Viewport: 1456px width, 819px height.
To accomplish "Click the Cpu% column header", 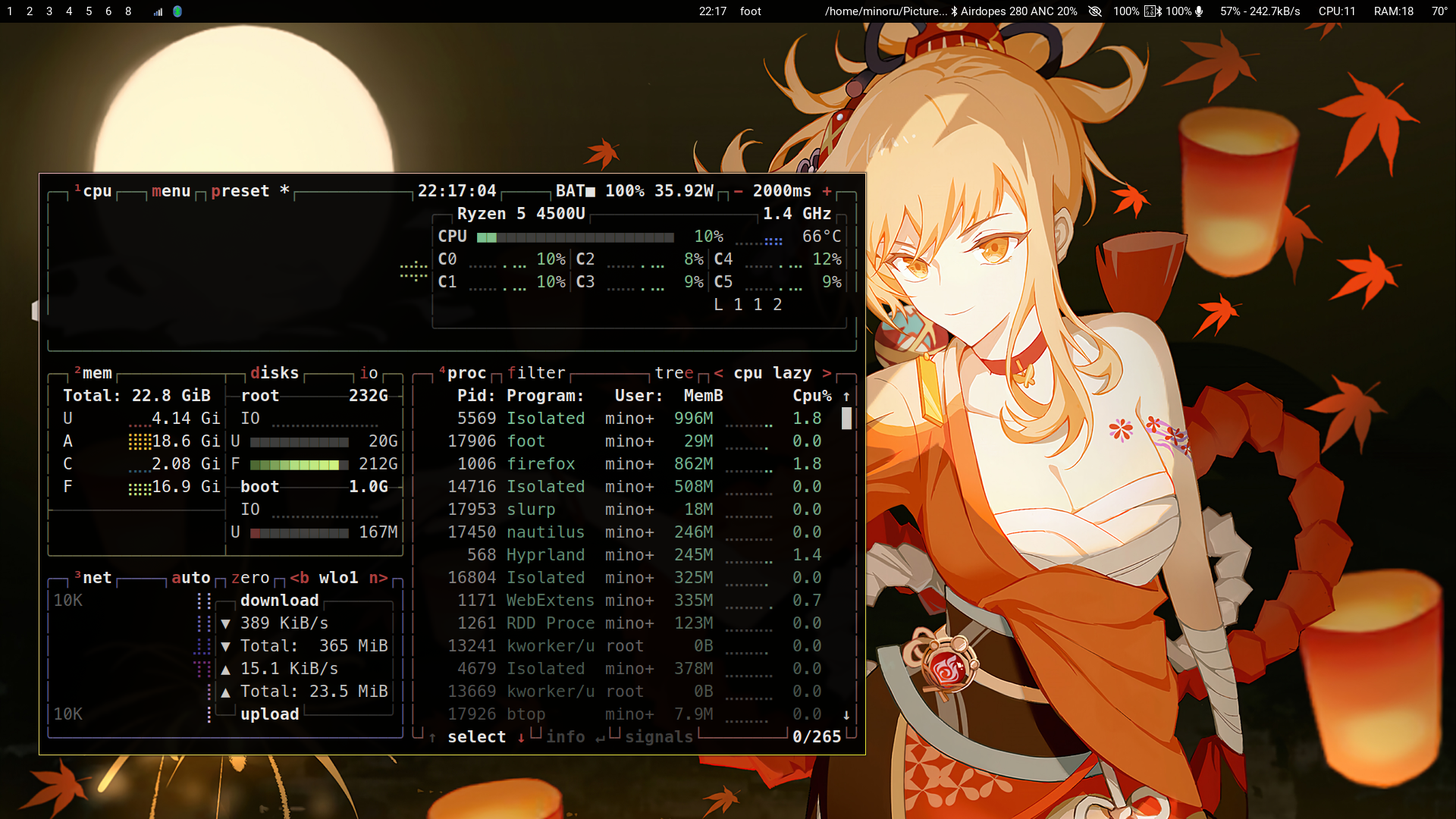I will coord(811,396).
